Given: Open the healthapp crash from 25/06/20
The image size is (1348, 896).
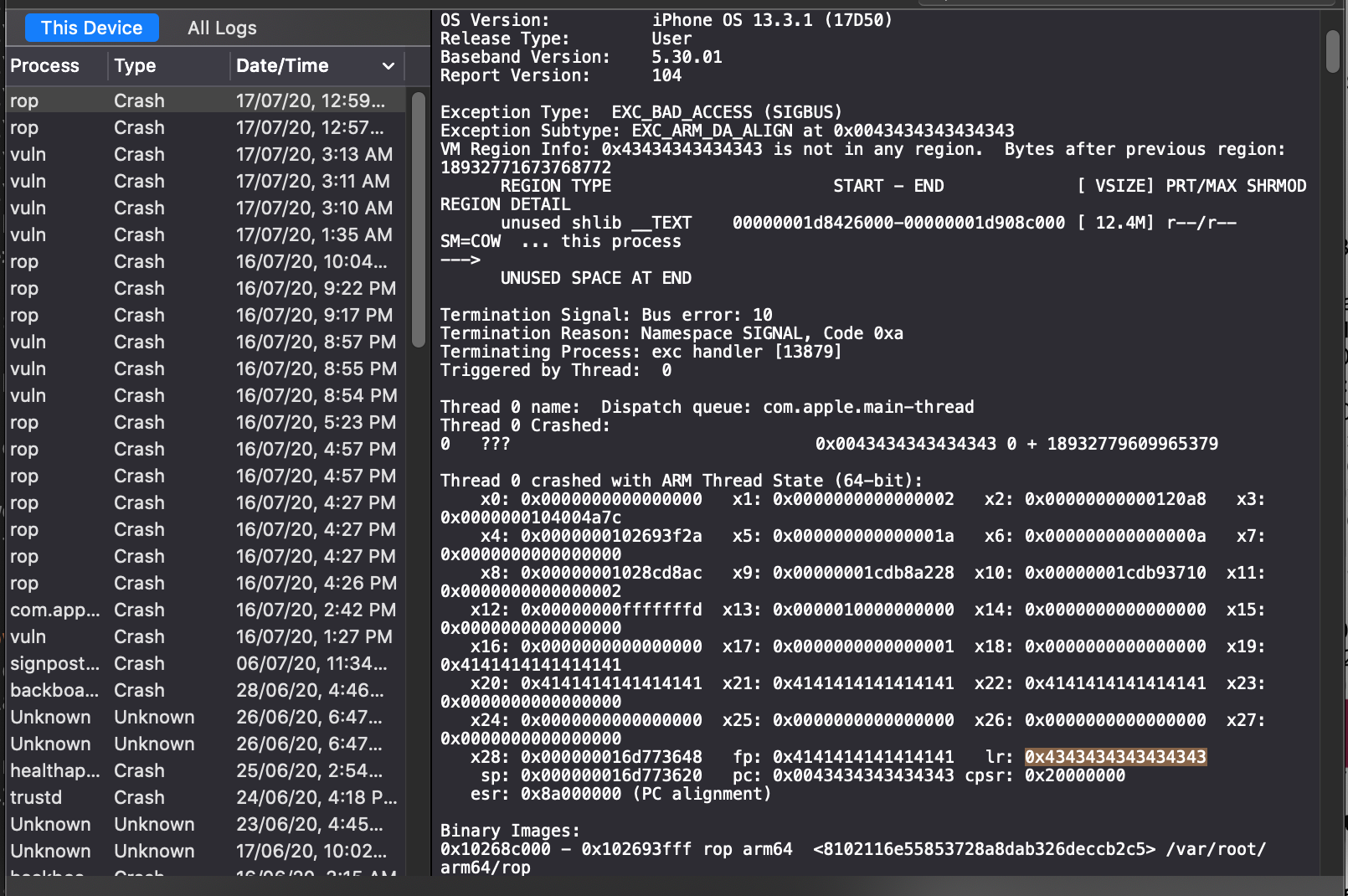Looking at the screenshot, I should pos(167,770).
